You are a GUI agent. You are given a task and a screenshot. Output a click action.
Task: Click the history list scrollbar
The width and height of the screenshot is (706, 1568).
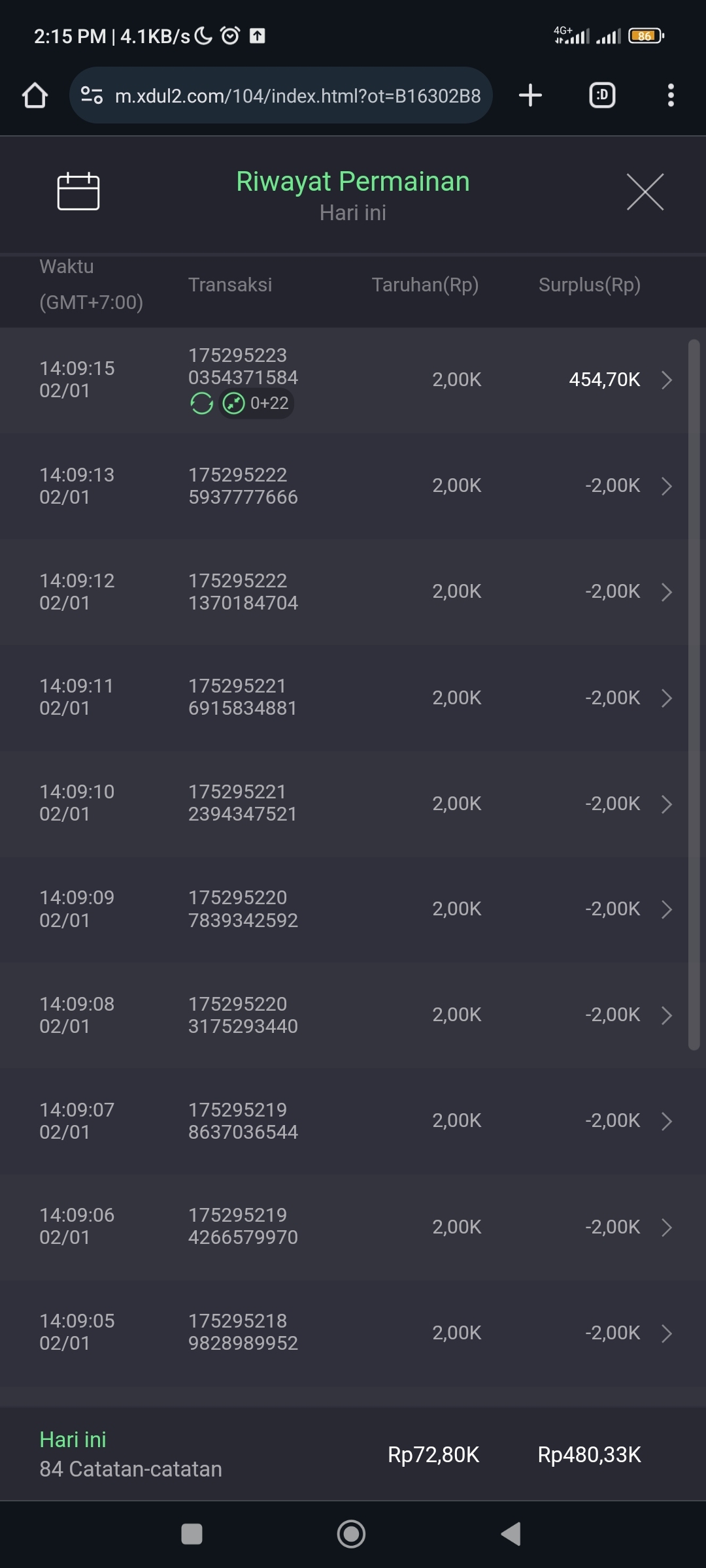[694, 693]
